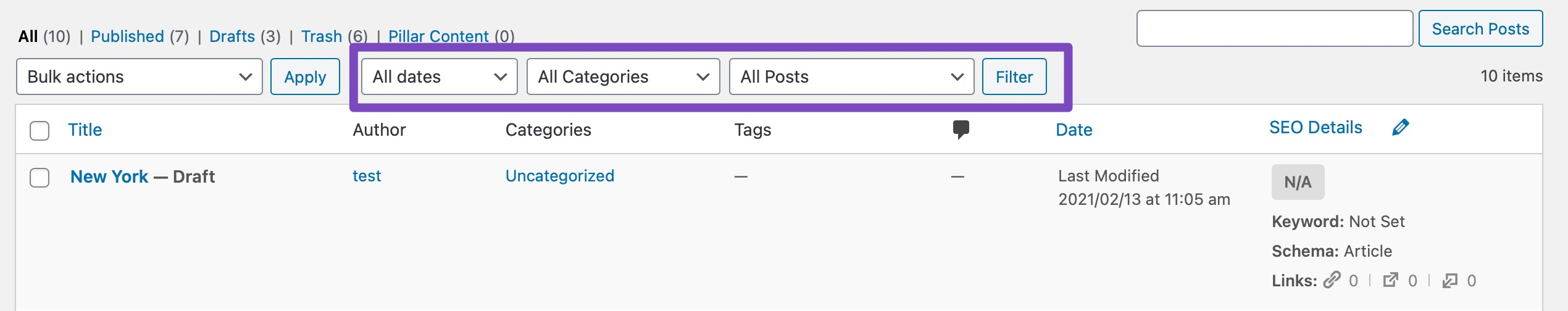The width and height of the screenshot is (1568, 311).
Task: Open the Bulk actions dropdown
Action: (139, 77)
